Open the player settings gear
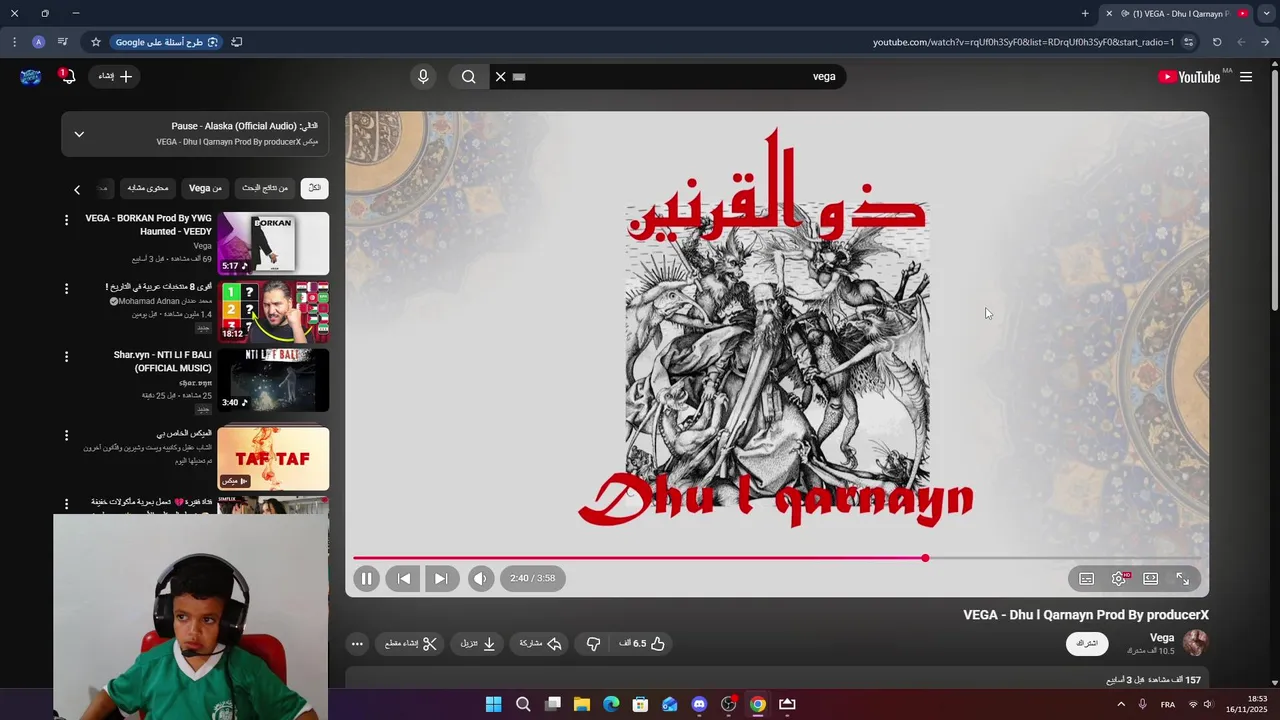 click(1119, 578)
